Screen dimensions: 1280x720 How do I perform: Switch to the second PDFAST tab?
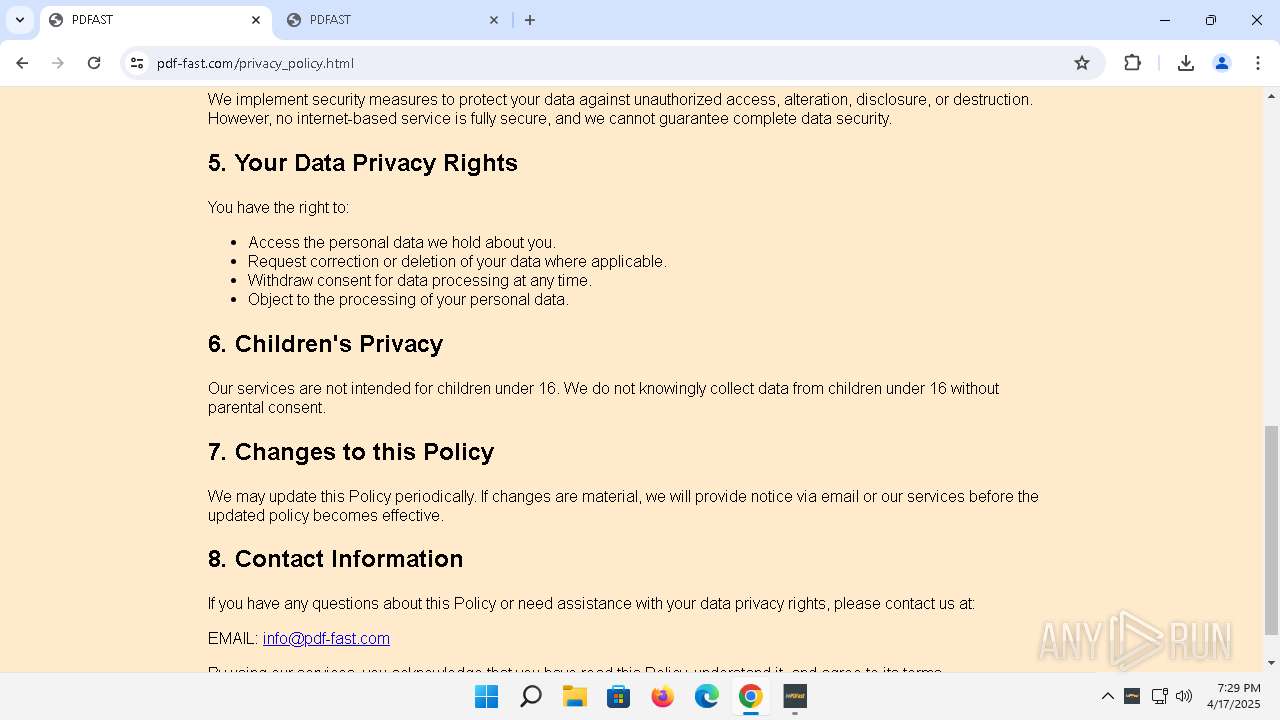(x=393, y=20)
